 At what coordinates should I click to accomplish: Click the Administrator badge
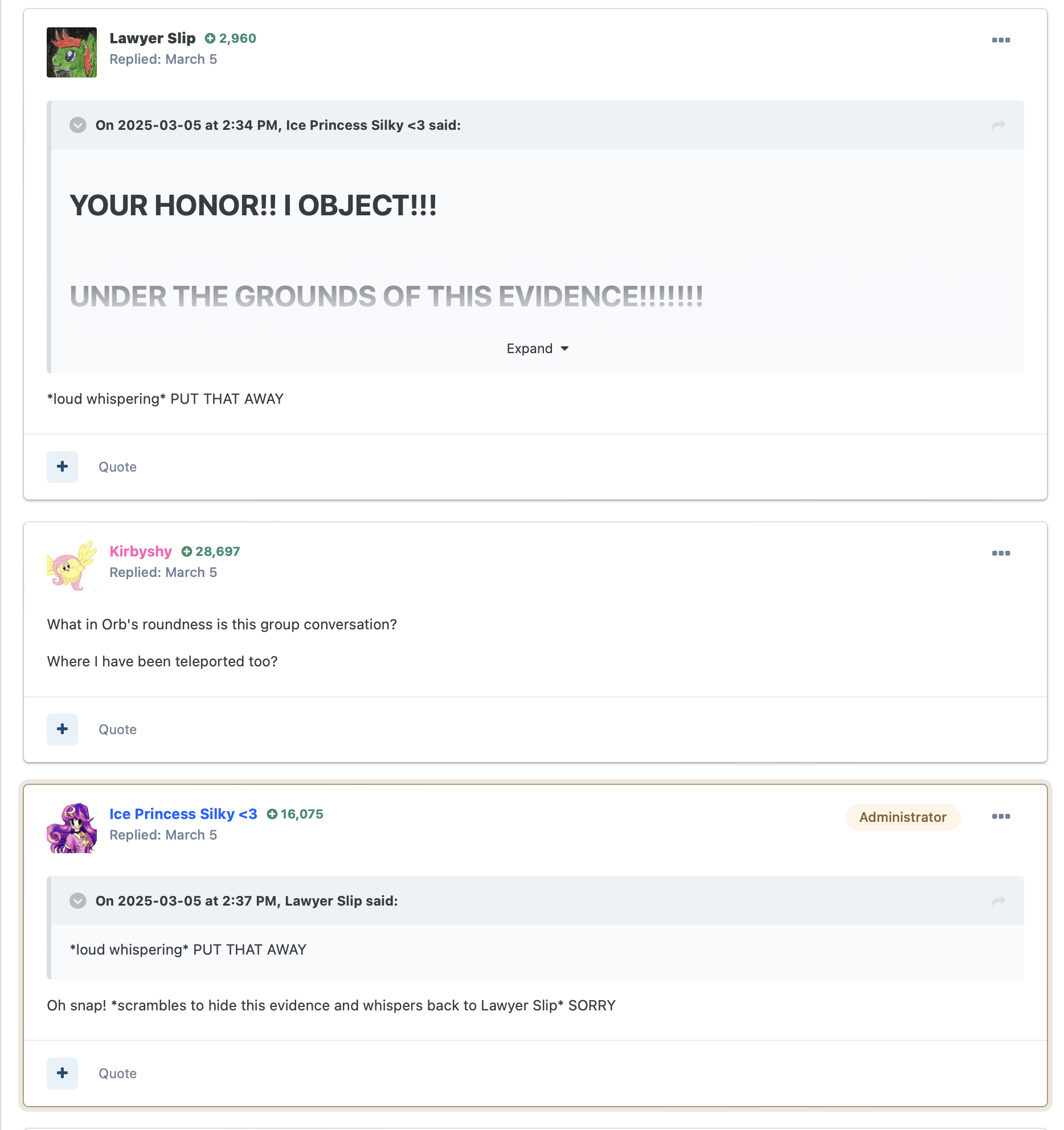pyautogui.click(x=903, y=817)
